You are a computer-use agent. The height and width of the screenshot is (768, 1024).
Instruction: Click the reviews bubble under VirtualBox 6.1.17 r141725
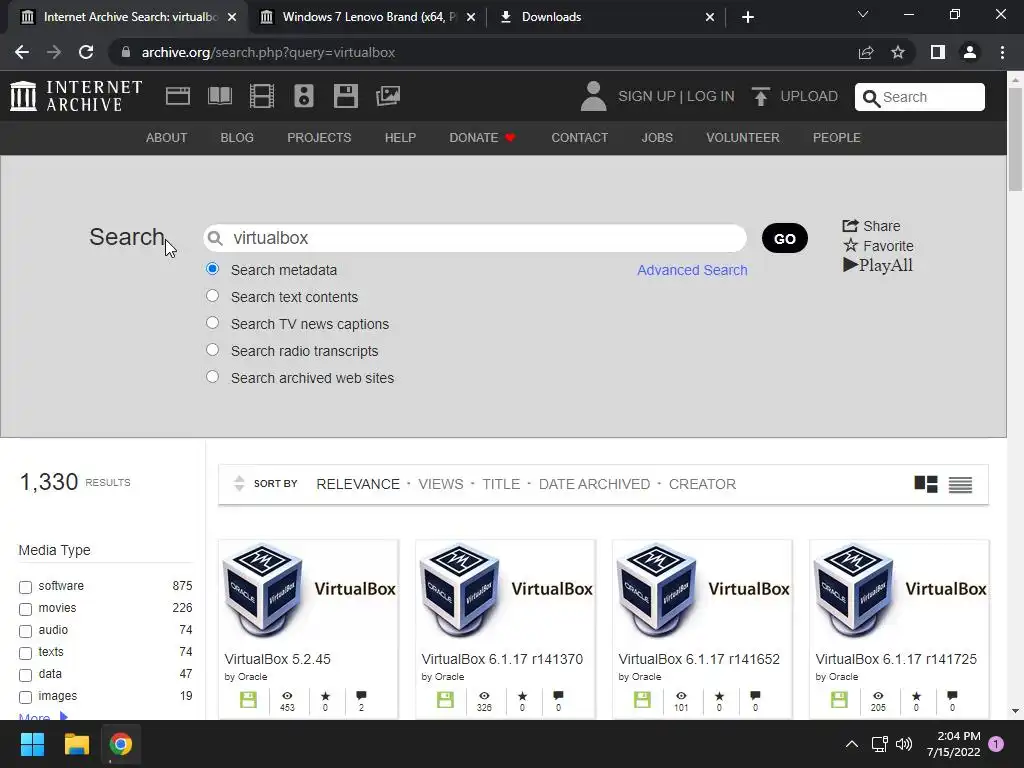click(952, 696)
